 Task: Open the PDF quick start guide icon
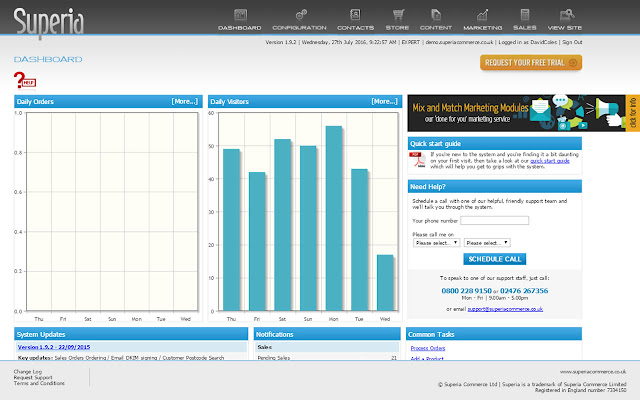[416, 157]
